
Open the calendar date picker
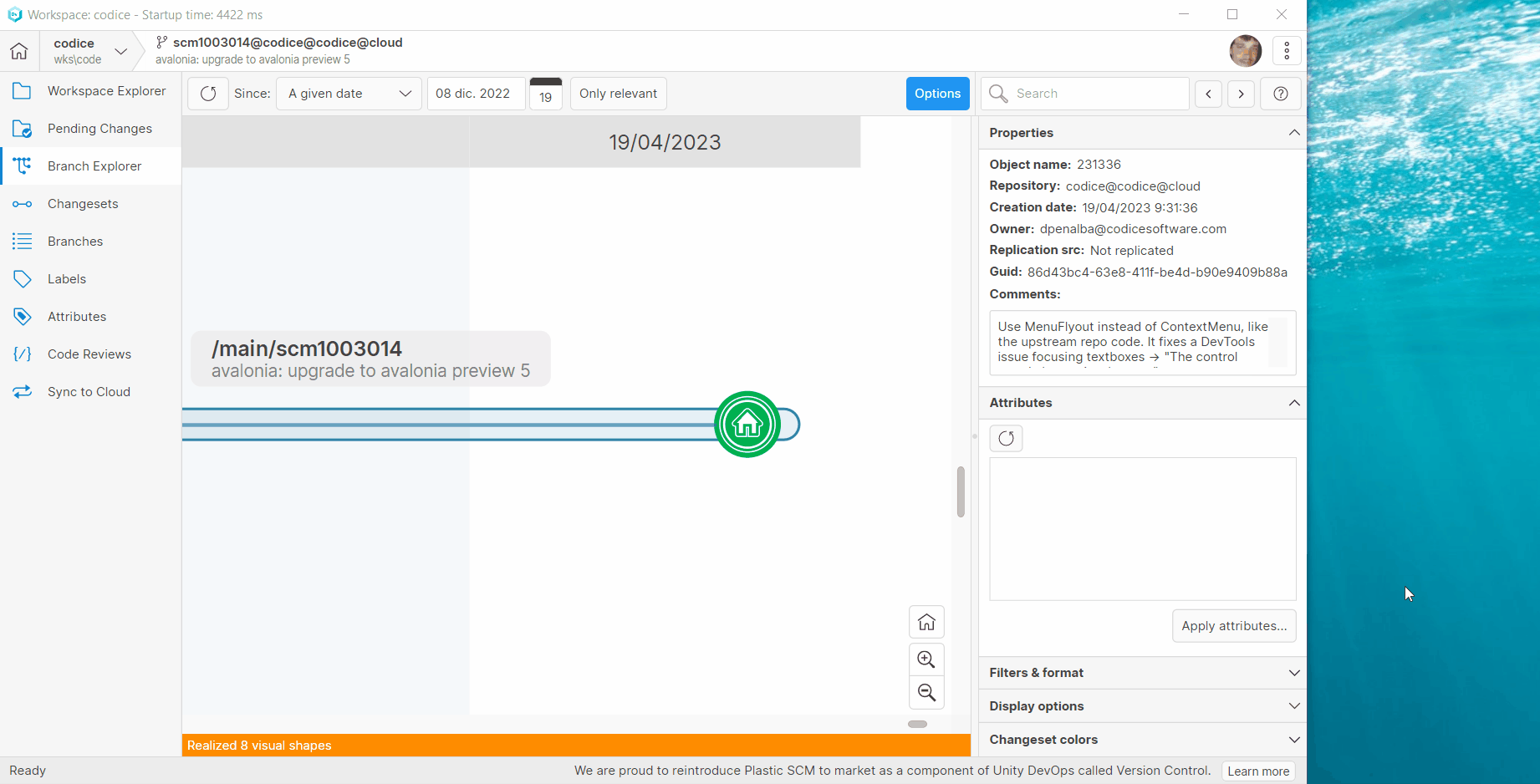545,93
